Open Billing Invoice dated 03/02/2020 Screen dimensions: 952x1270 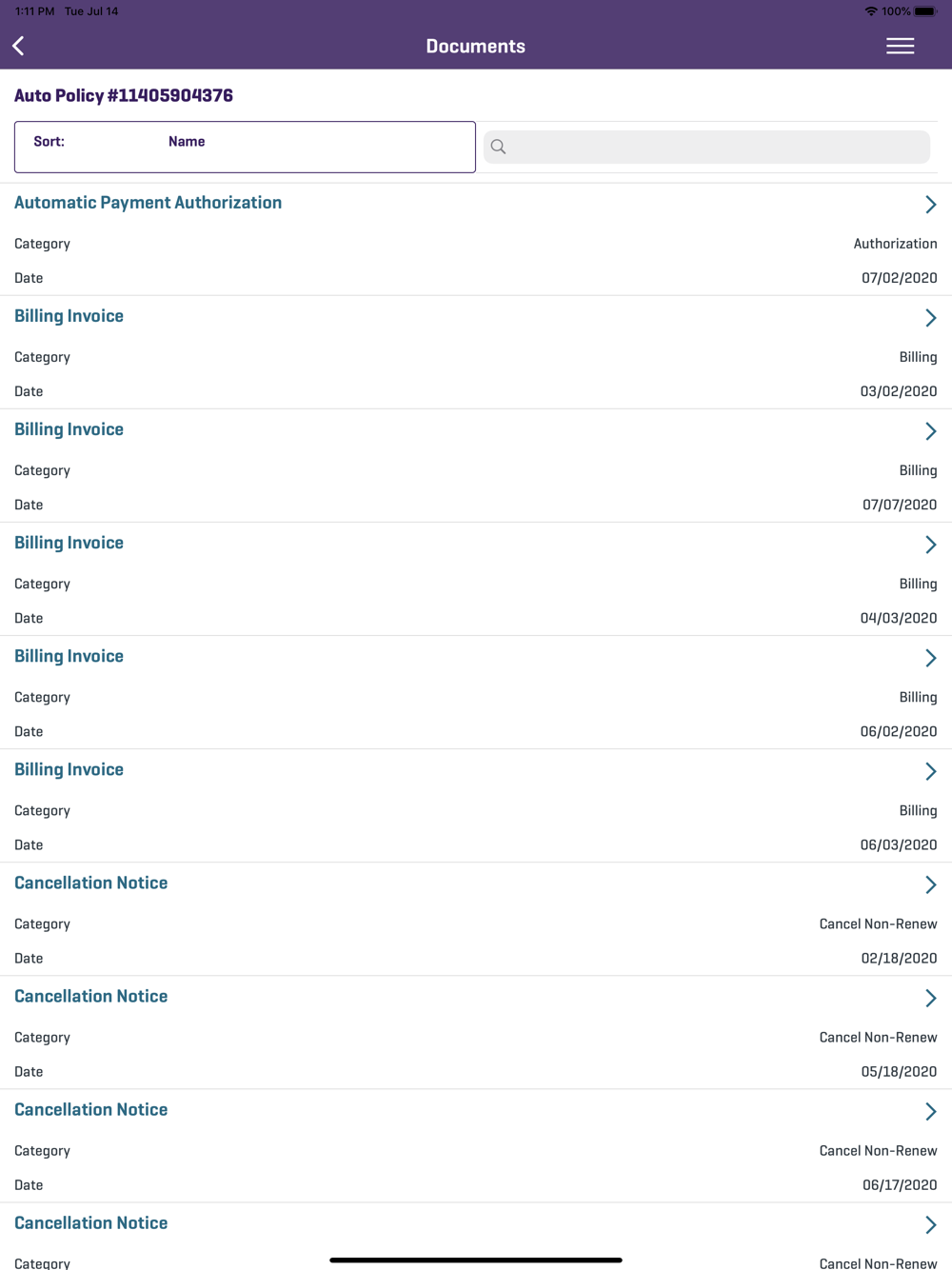coord(69,316)
